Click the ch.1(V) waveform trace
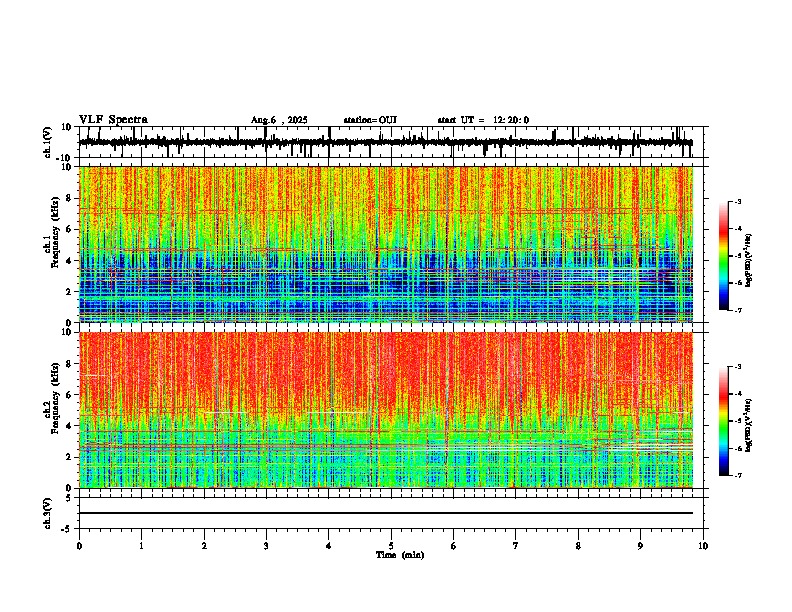The width and height of the screenshot is (792, 612). click(386, 142)
